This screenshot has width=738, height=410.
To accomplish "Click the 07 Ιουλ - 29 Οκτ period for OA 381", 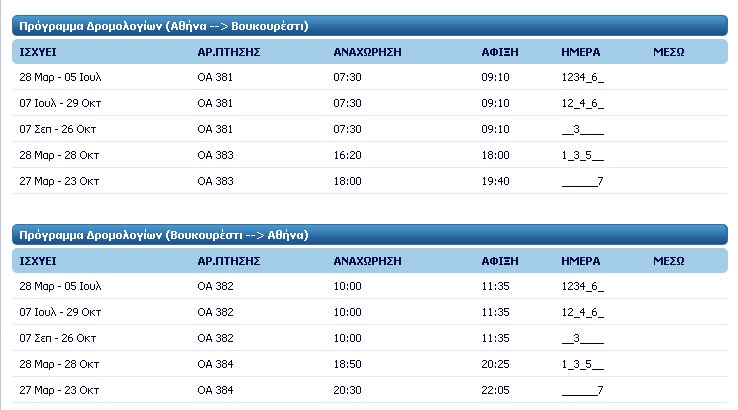I will (x=60, y=103).
